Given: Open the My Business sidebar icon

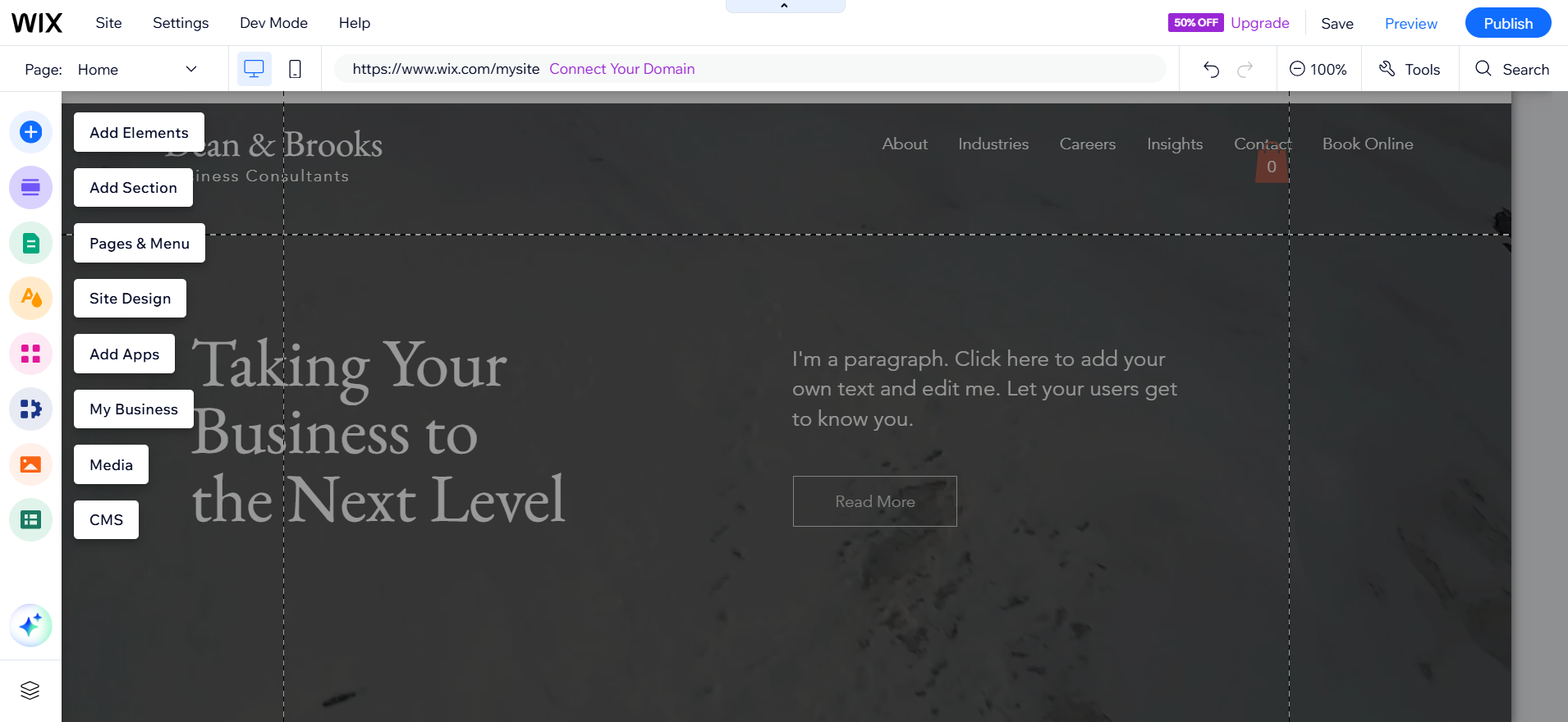Looking at the screenshot, I should (30, 409).
